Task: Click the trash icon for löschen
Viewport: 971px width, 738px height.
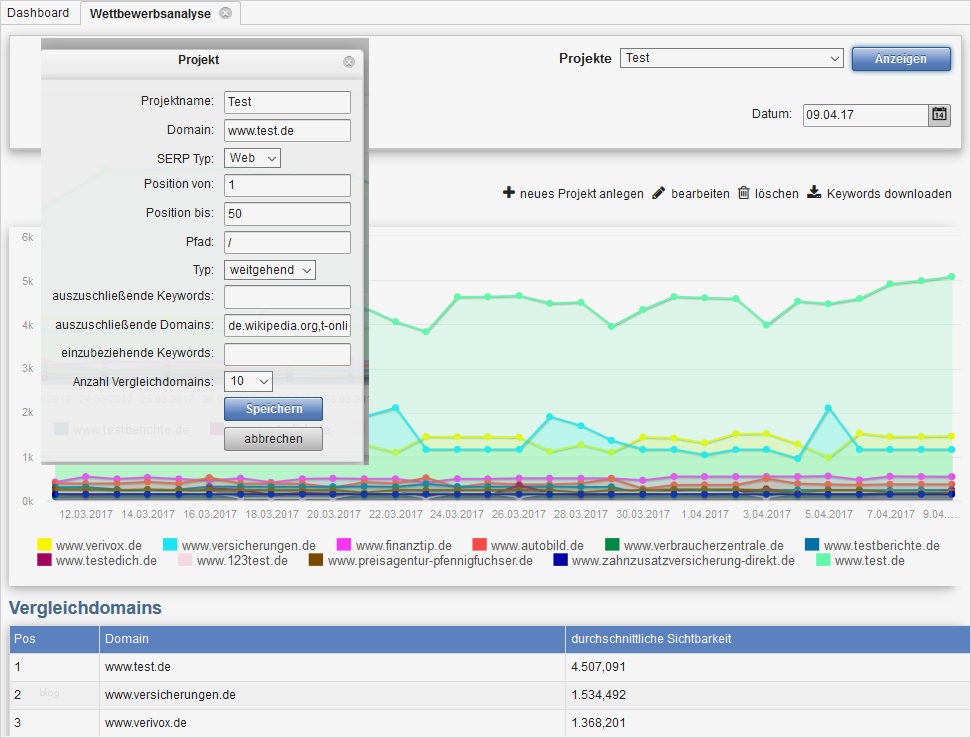Action: point(744,193)
